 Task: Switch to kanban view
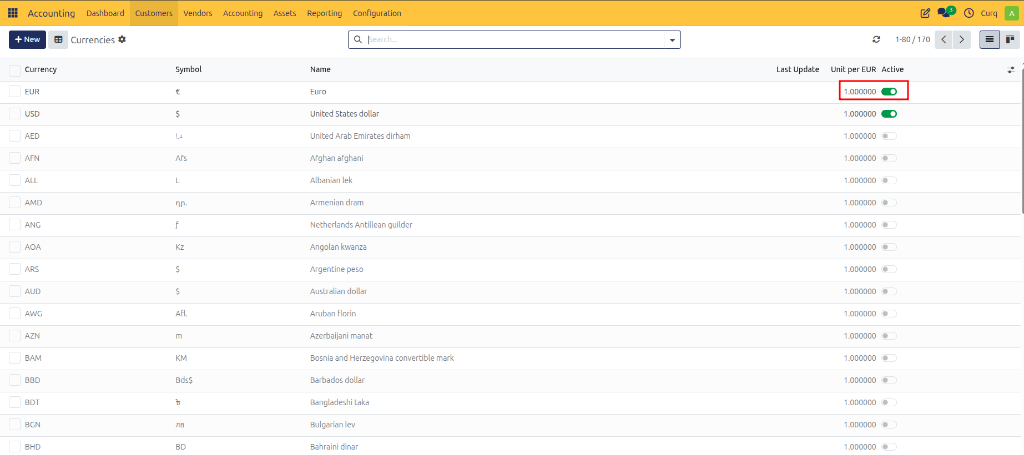(x=1009, y=40)
